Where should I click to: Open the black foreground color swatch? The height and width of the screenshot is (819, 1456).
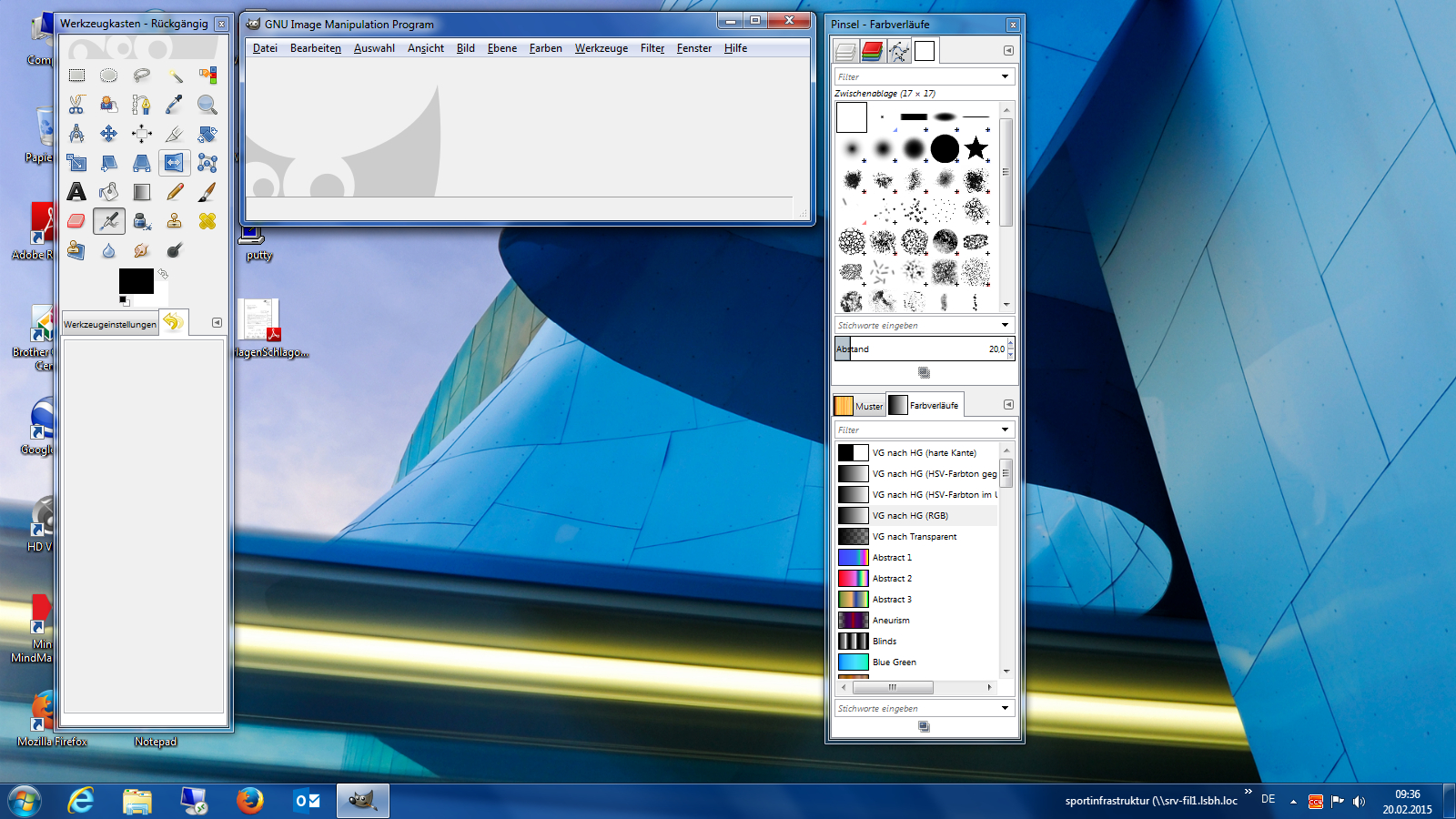[136, 280]
